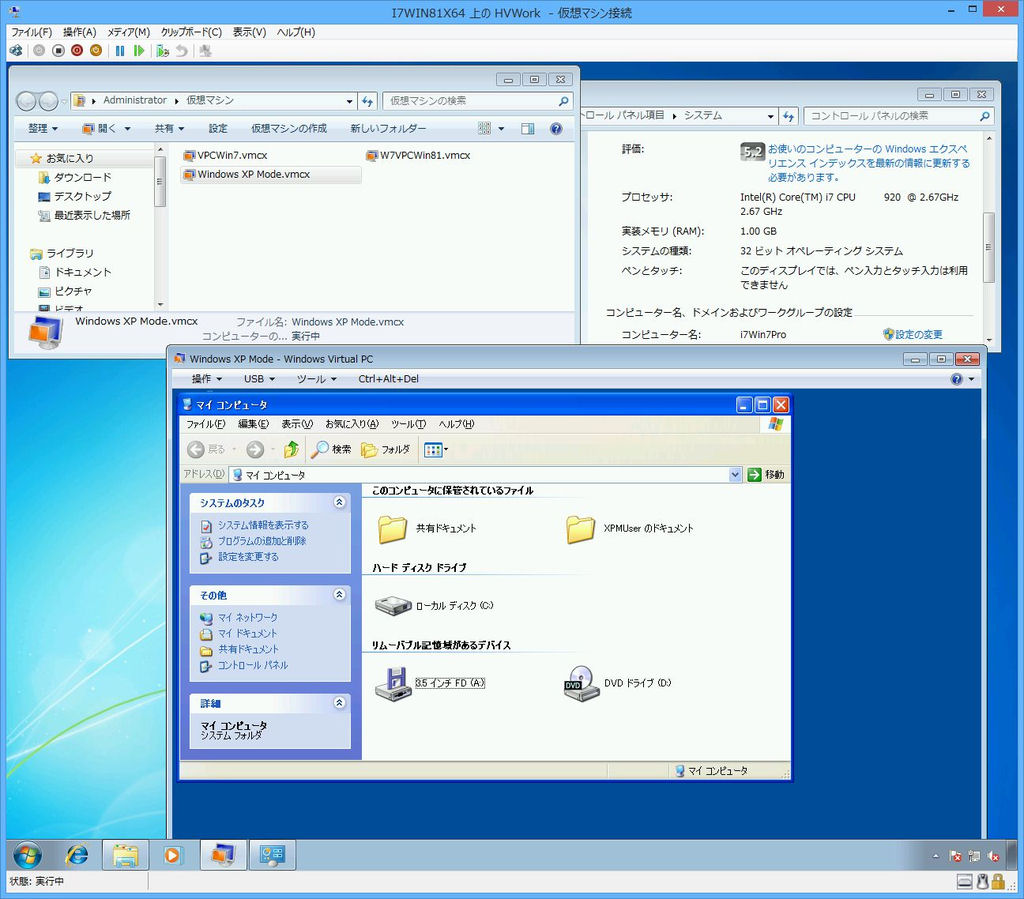
Task: Click the 移動 go button
Action: tap(766, 475)
